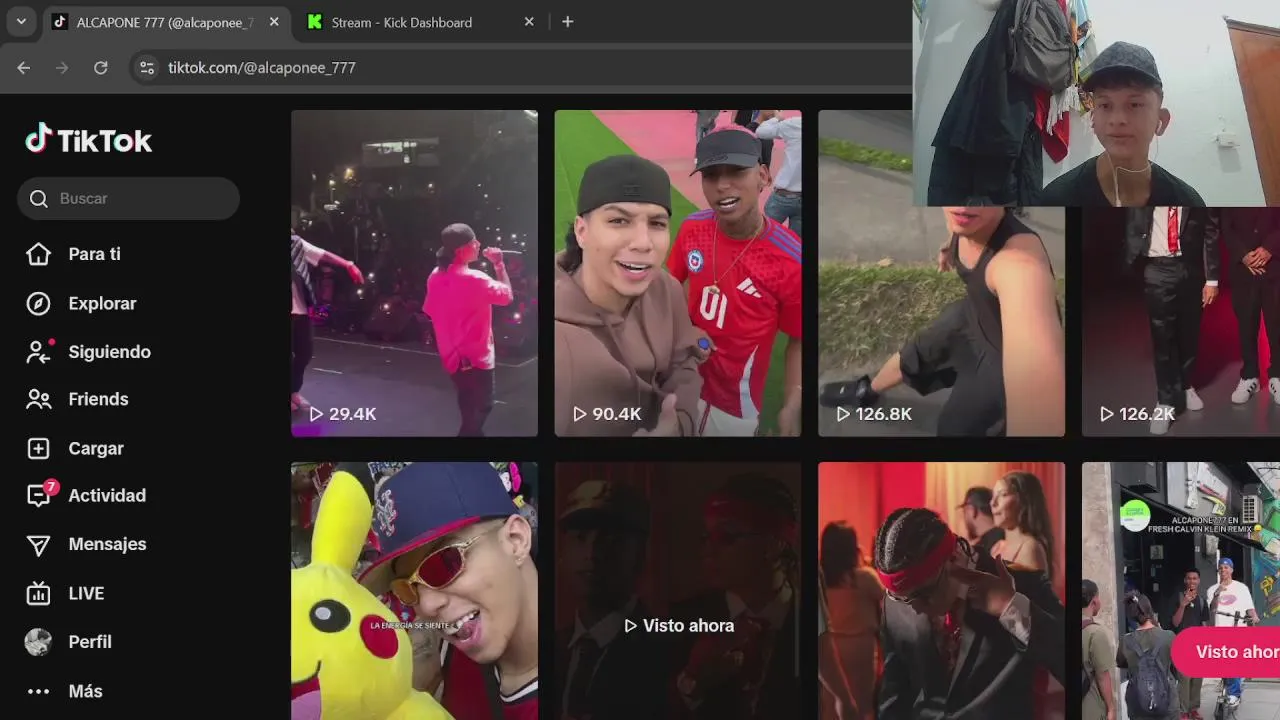This screenshot has width=1280, height=720.
Task: Click the LIVE broadcast icon
Action: [x=38, y=593]
